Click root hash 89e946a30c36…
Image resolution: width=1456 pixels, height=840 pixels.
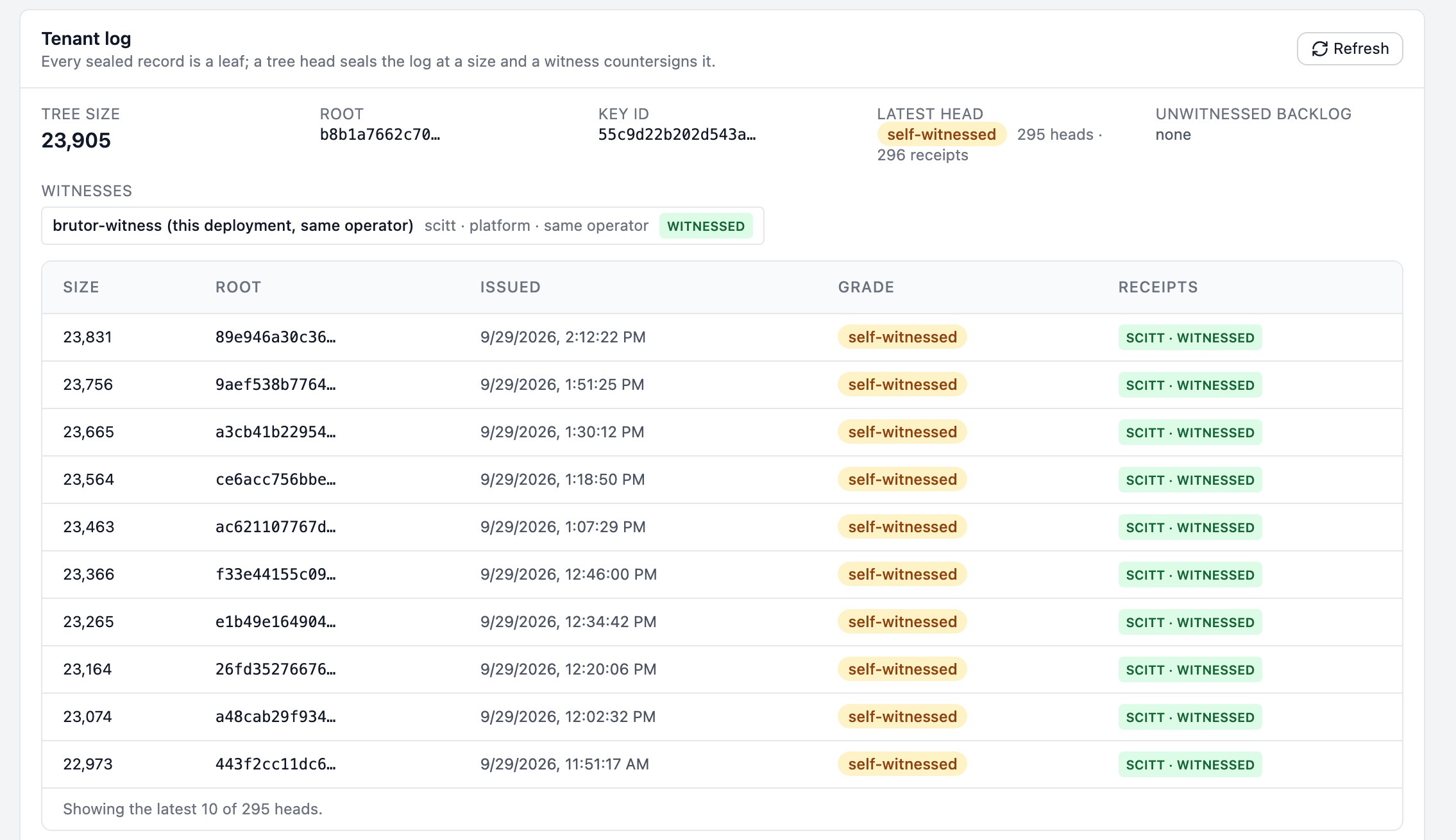[x=276, y=337]
